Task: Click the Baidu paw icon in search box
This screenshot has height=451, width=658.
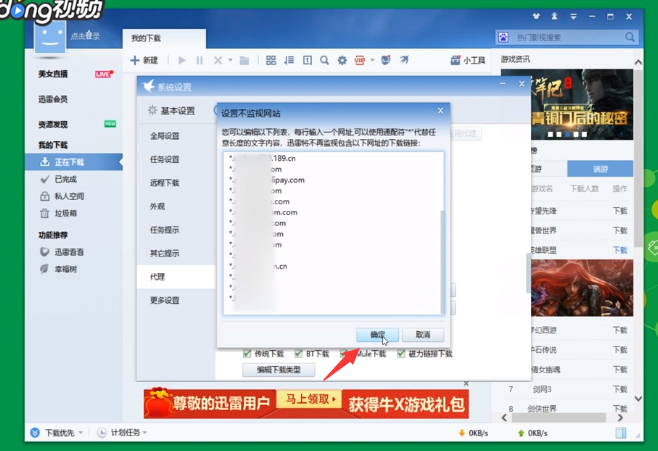Action: 503,37
